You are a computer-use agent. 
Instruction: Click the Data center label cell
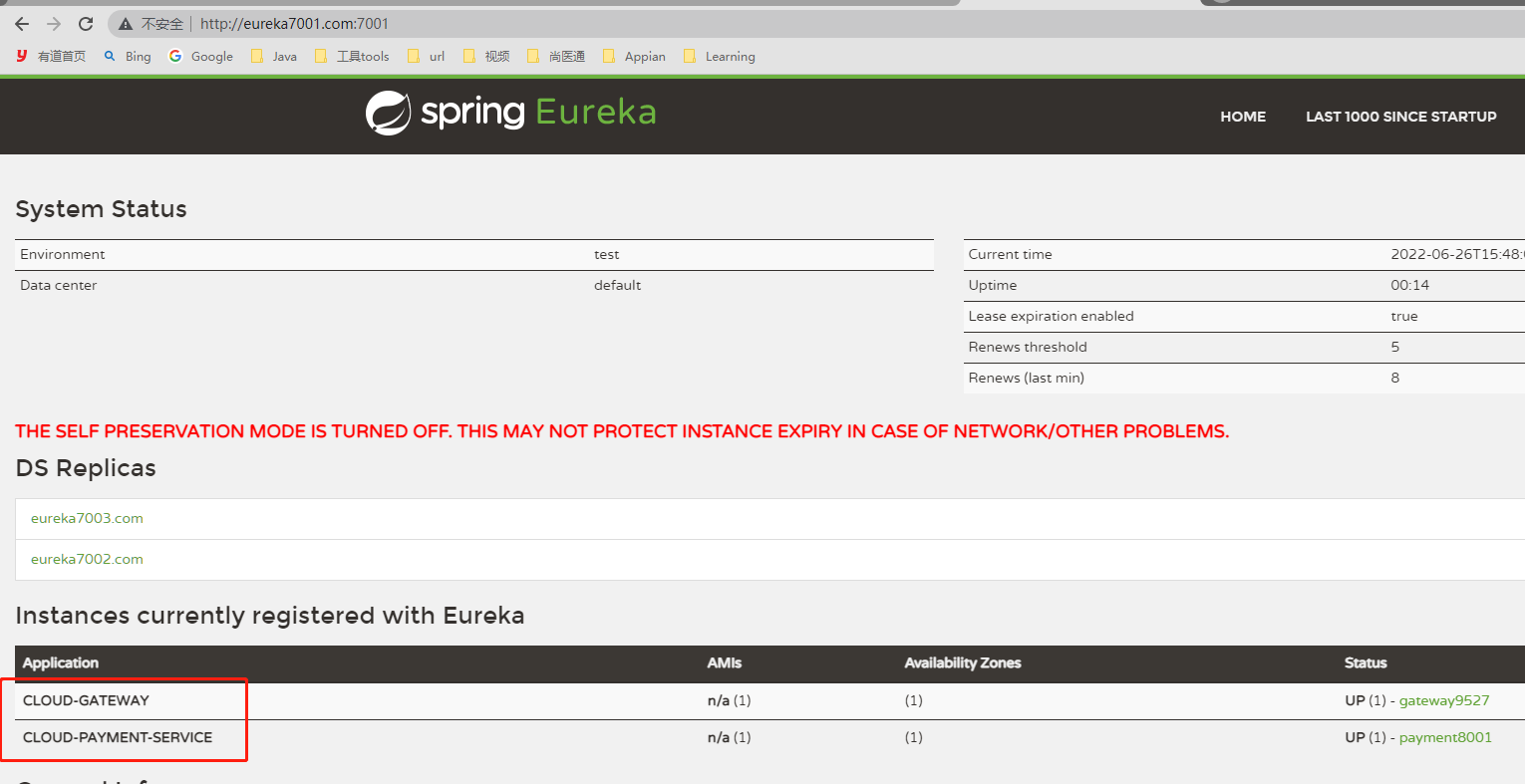point(59,285)
